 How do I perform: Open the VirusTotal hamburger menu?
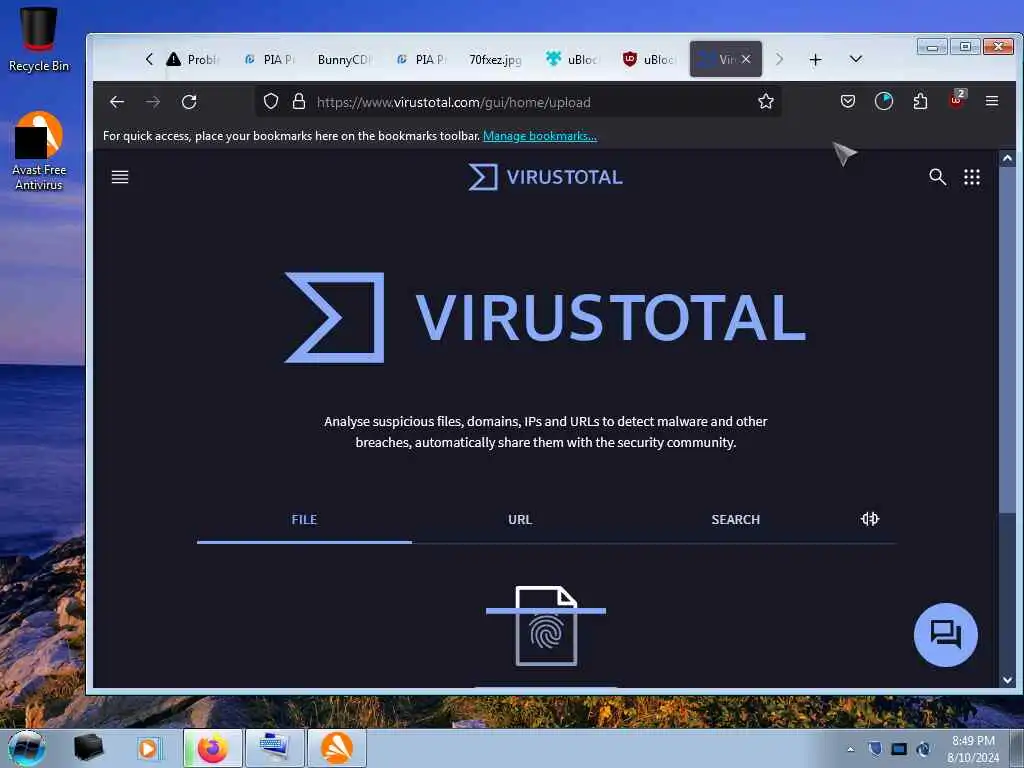coord(120,177)
